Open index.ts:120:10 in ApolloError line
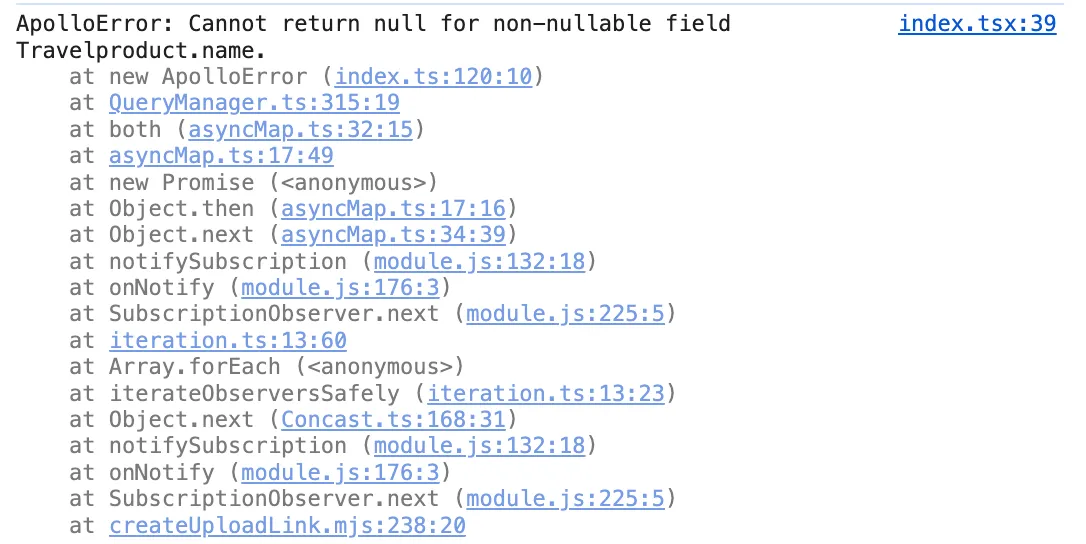 pos(434,76)
